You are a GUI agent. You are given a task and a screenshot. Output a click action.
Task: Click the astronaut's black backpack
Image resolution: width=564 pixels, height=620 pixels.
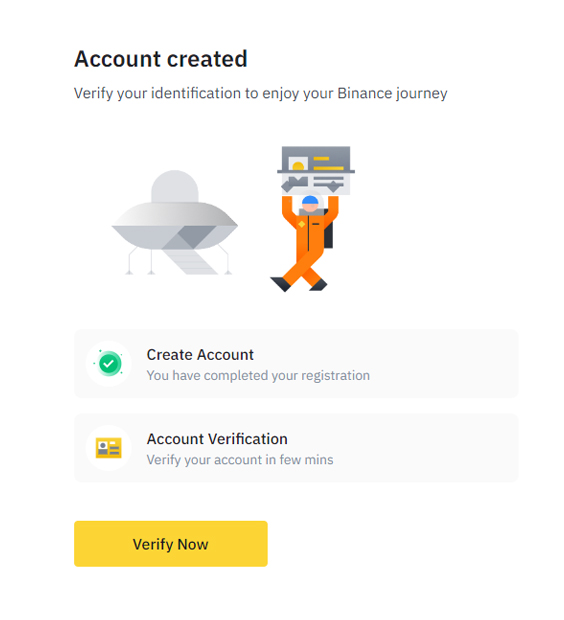328,229
